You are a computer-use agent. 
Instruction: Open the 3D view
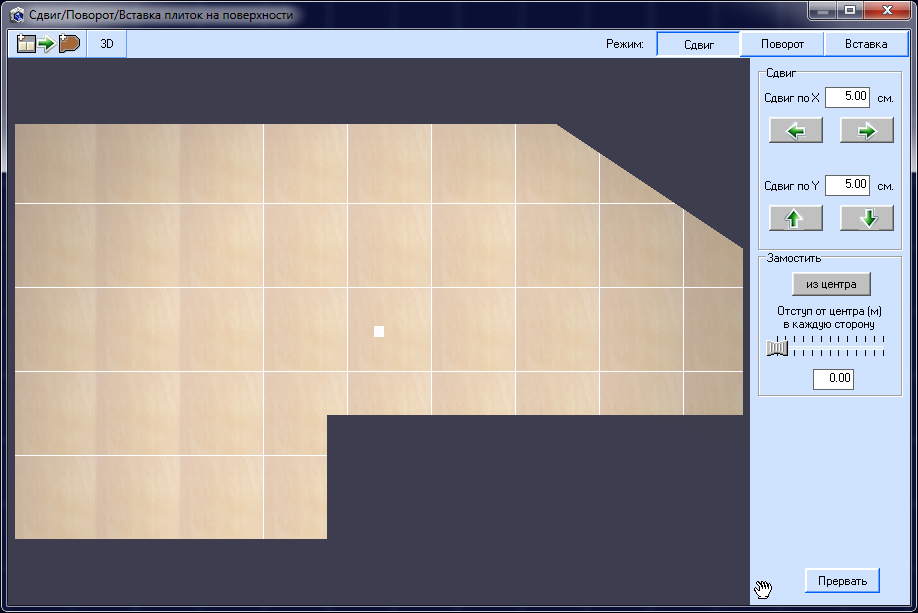(x=107, y=44)
